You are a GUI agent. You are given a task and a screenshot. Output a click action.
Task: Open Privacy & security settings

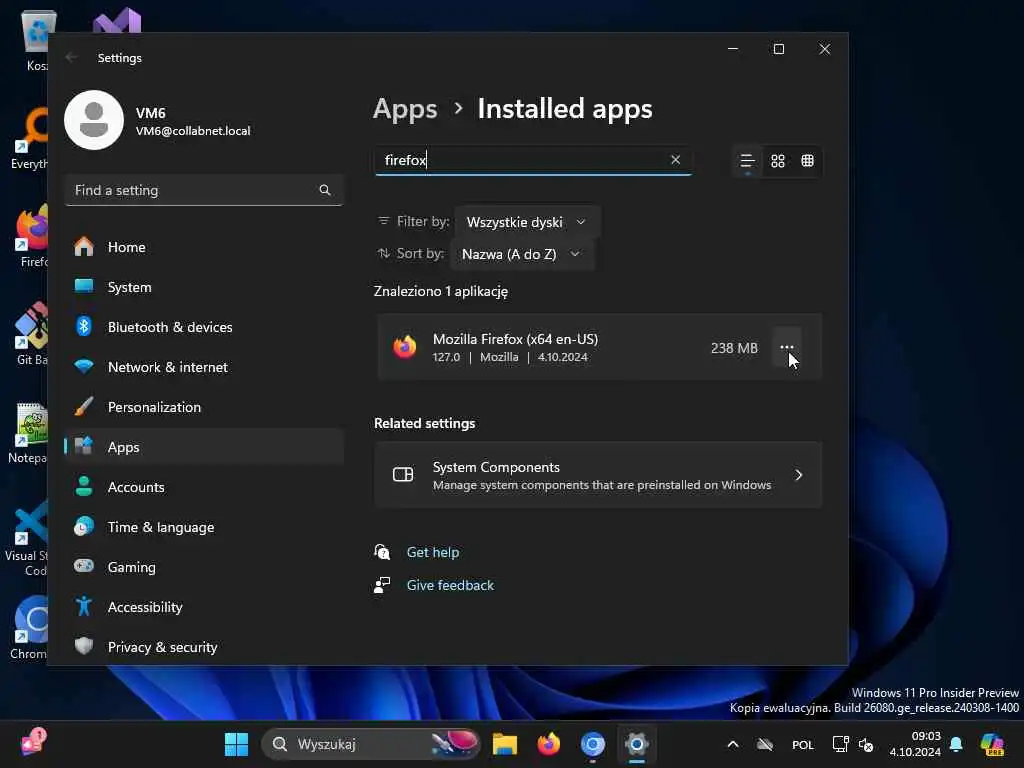204,647
